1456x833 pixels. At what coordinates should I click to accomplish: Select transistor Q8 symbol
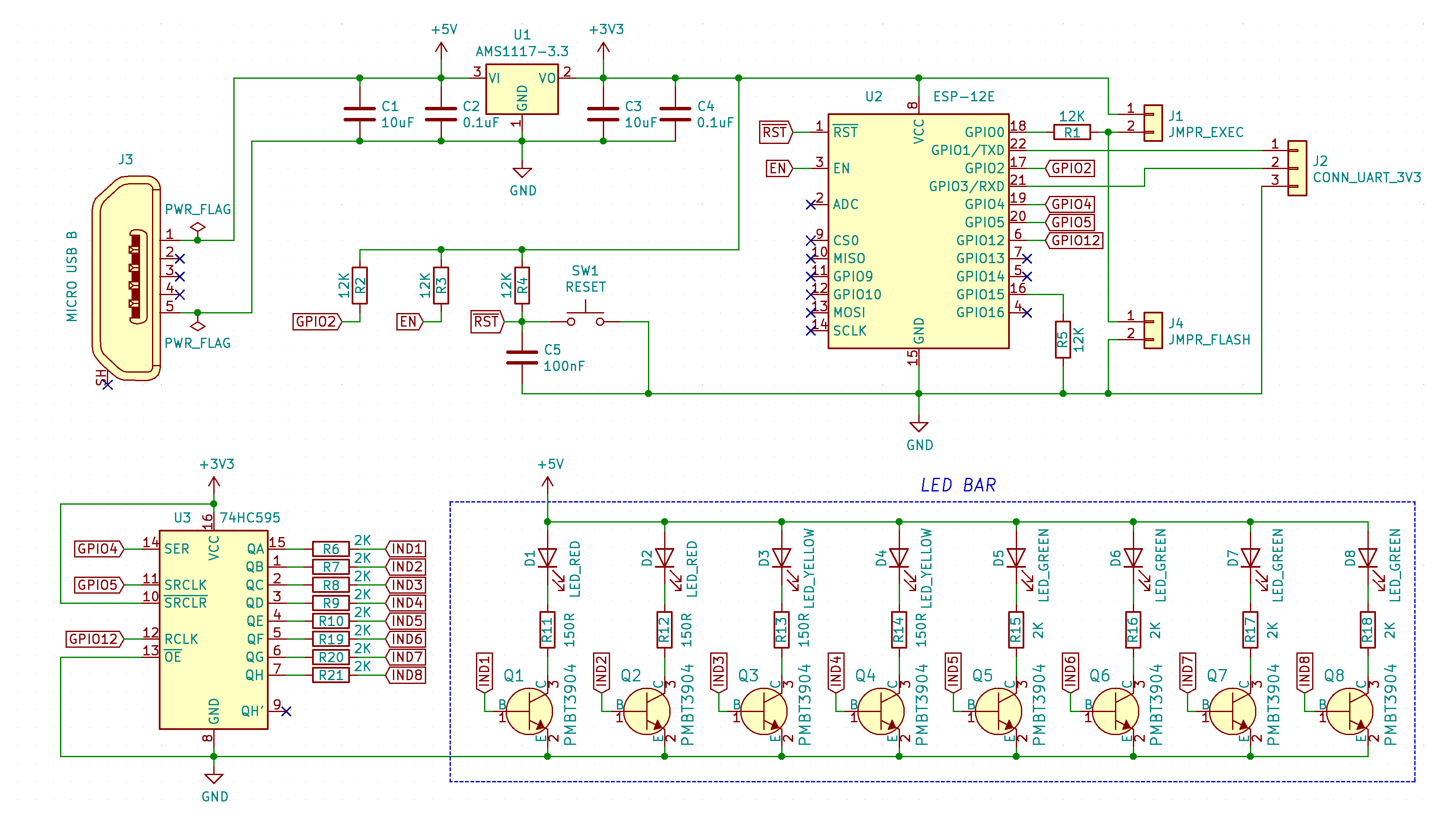1350,711
